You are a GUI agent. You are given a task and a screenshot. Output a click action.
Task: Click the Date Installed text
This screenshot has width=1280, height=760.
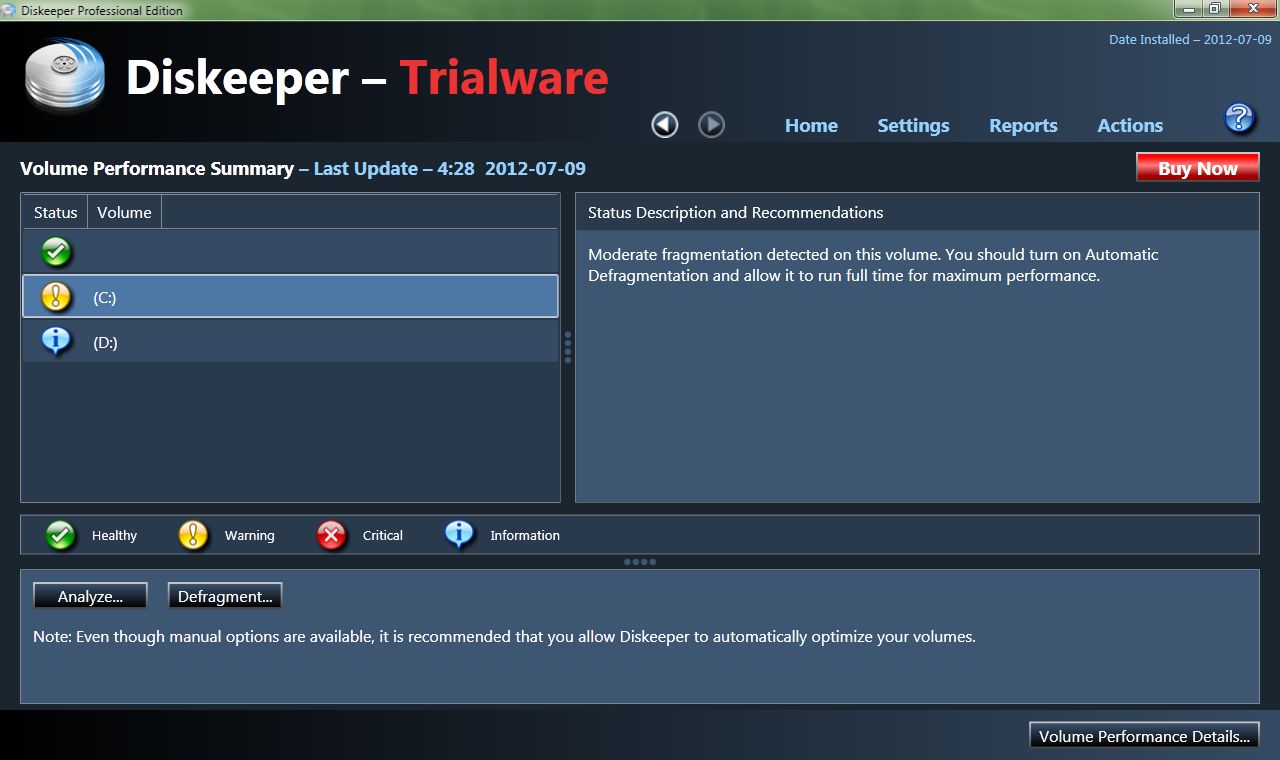(1190, 40)
